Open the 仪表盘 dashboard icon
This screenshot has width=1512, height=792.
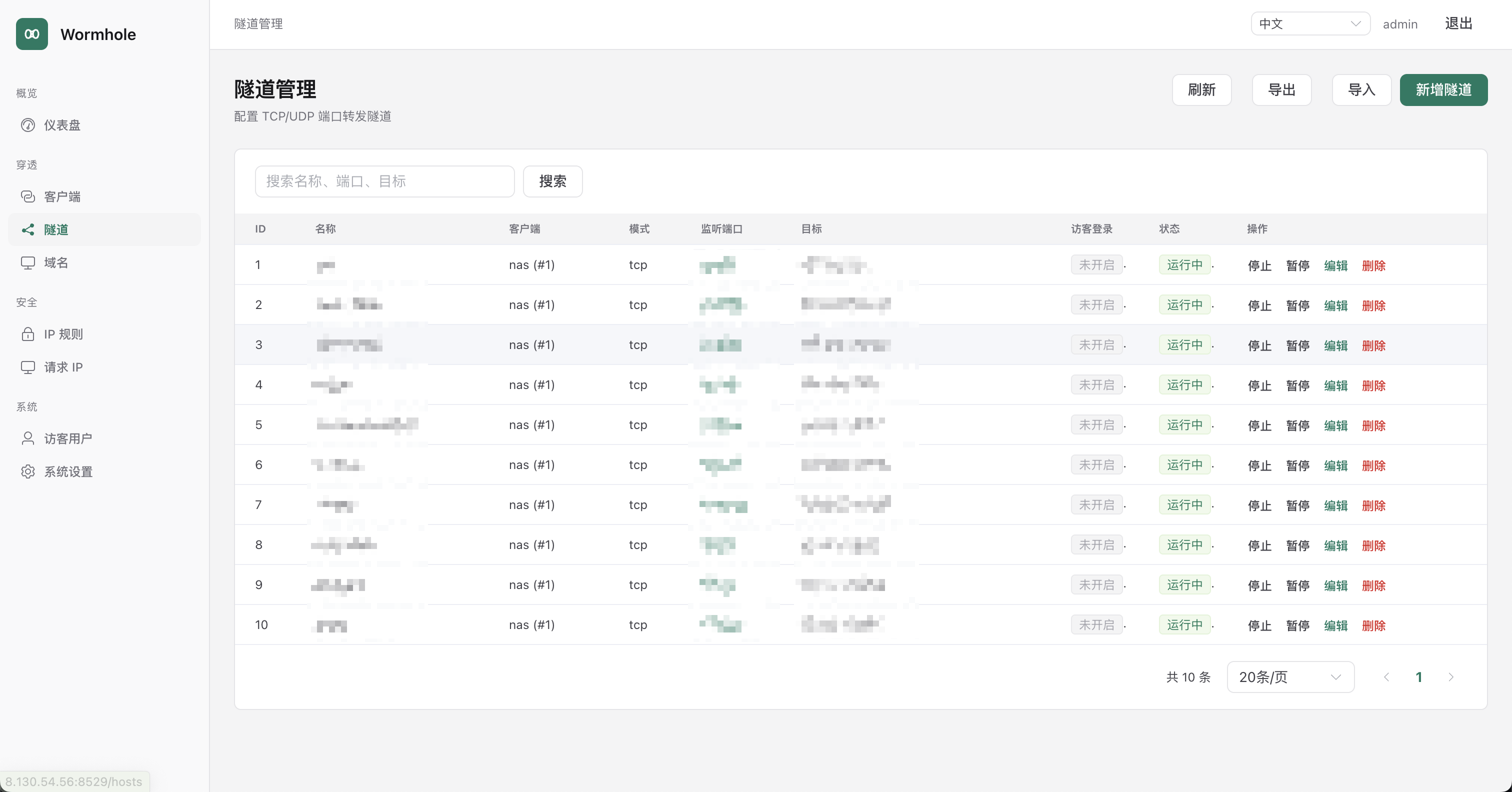[x=27, y=125]
